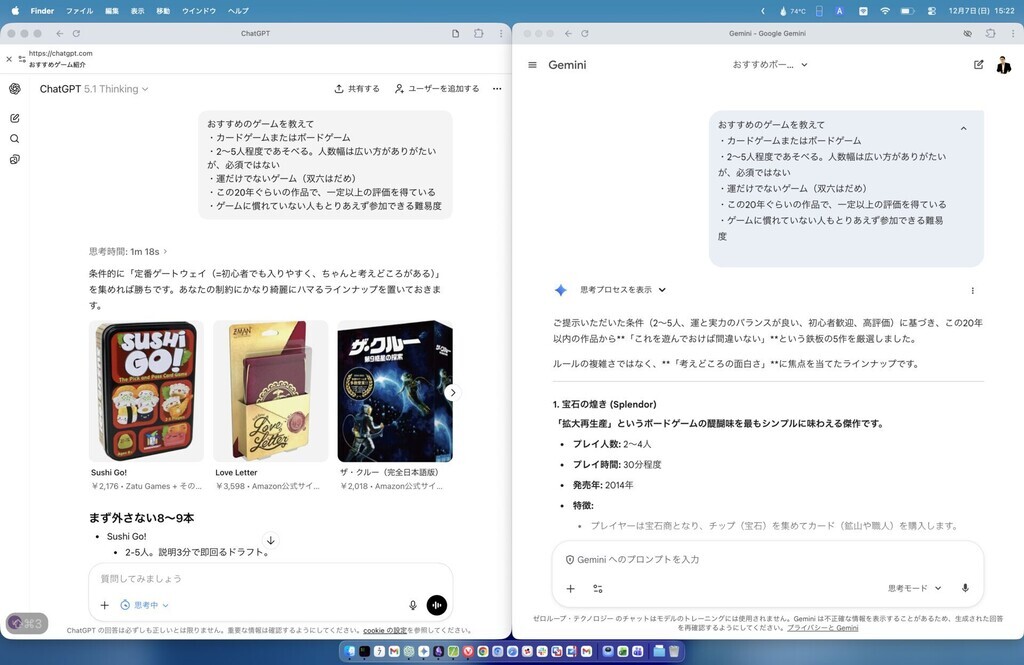The height and width of the screenshot is (665, 1024).
Task: Reload the ChatGPT window page
Action: [x=76, y=33]
